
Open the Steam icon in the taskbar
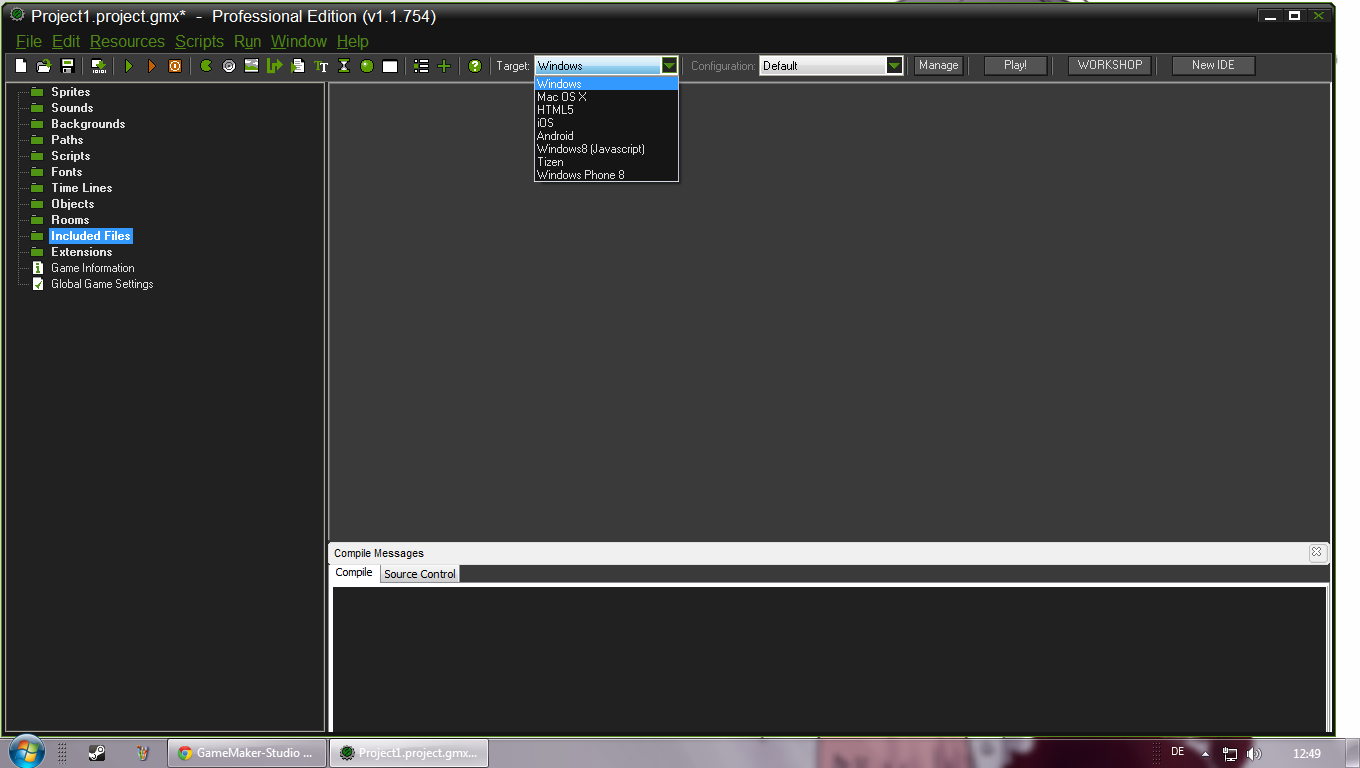97,753
